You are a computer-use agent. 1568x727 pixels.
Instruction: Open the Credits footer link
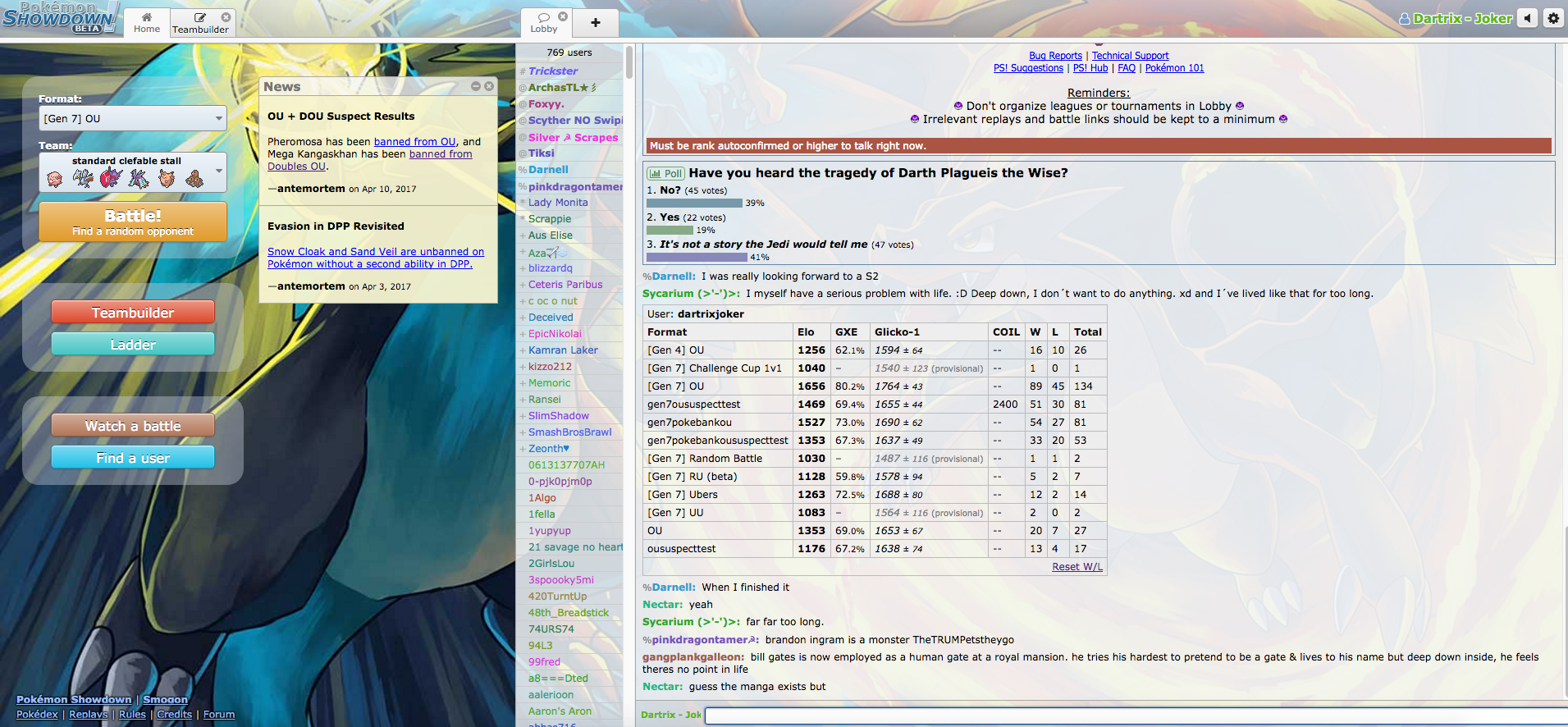pyautogui.click(x=174, y=715)
